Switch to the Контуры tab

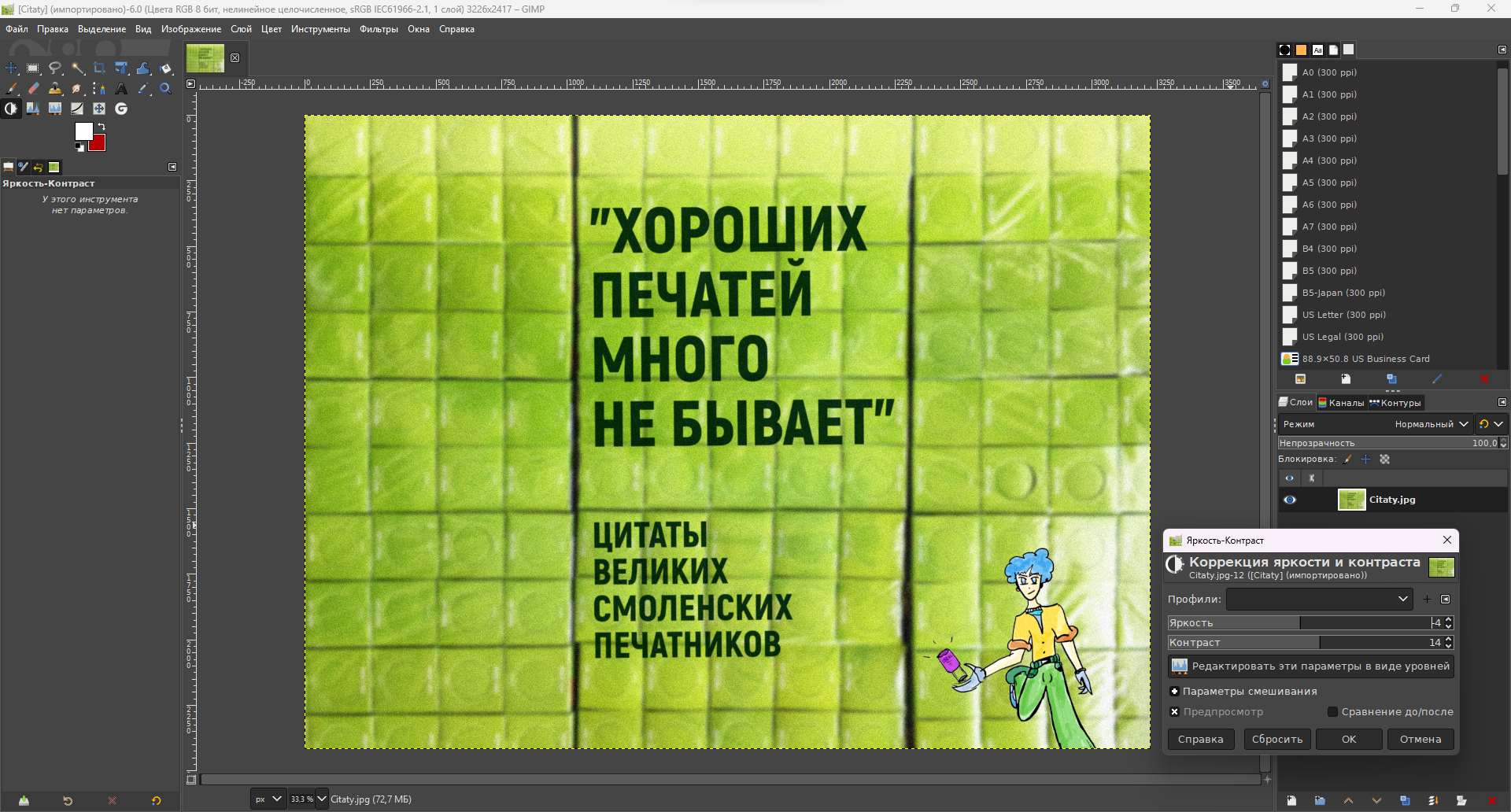pos(1395,403)
